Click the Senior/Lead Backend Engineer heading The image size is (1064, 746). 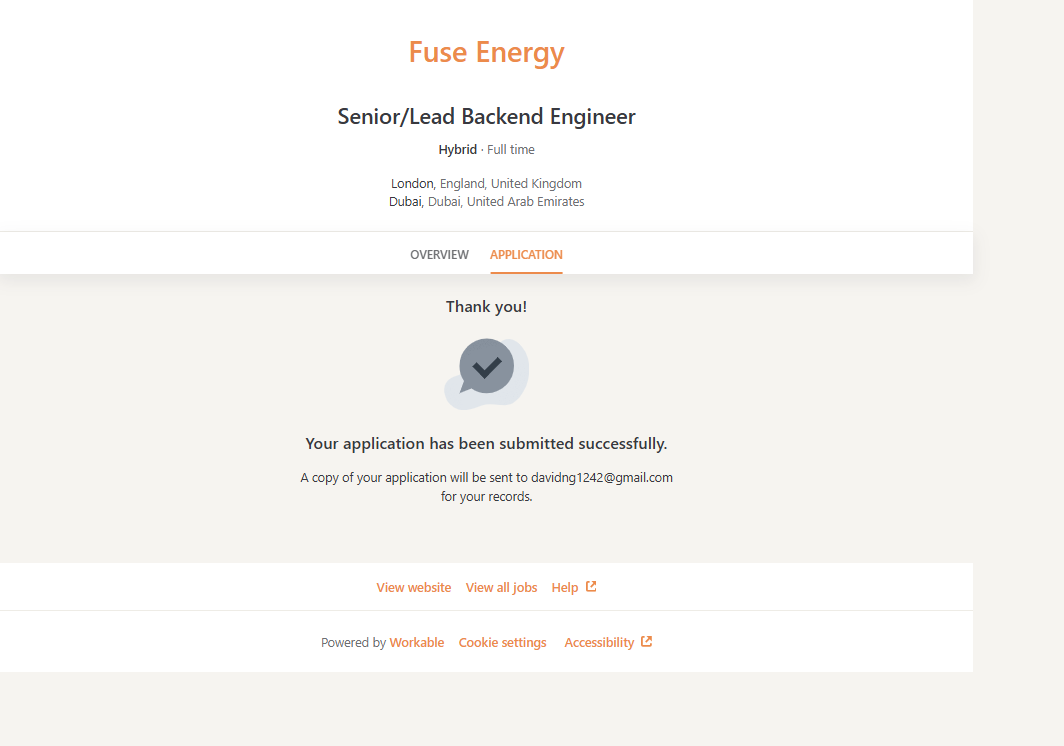point(486,117)
